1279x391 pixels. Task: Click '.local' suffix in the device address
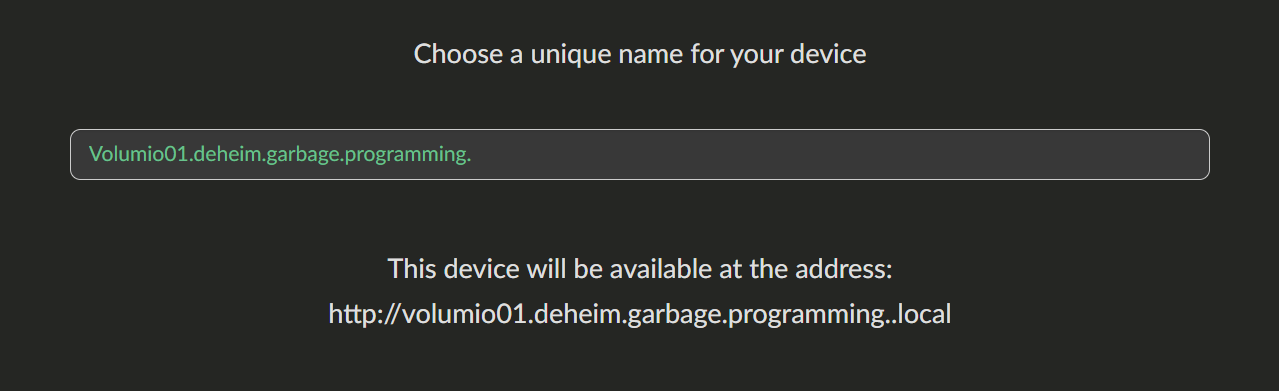pyautogui.click(x=921, y=314)
